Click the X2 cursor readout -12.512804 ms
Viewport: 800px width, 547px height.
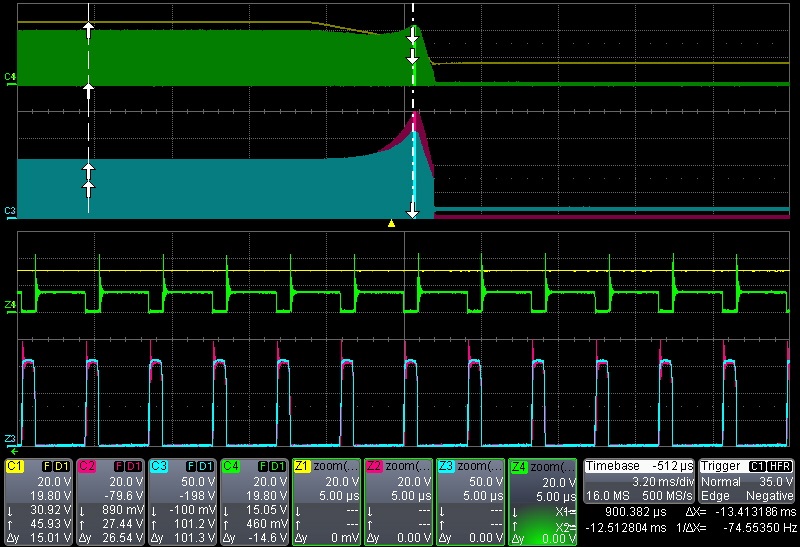(x=626, y=528)
